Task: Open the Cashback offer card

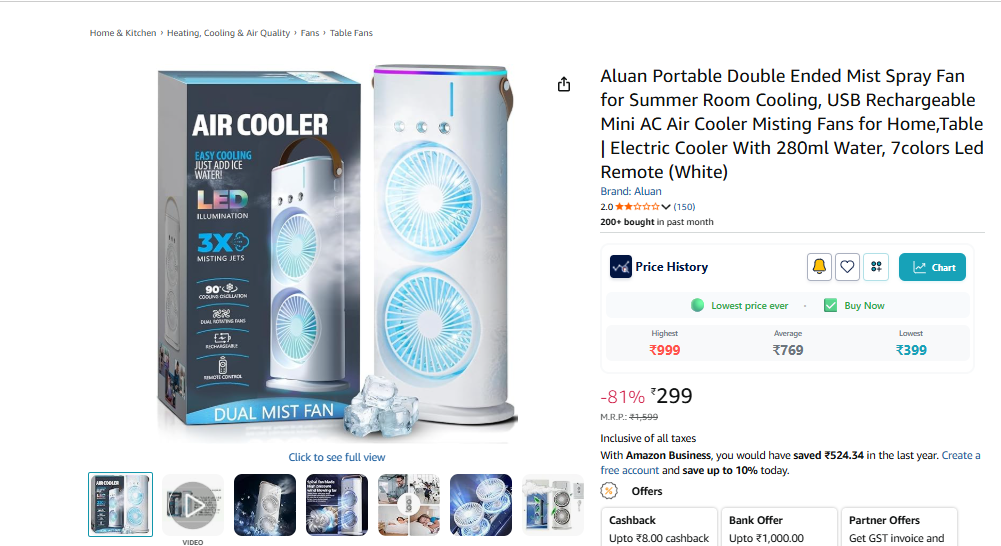Action: click(x=659, y=527)
